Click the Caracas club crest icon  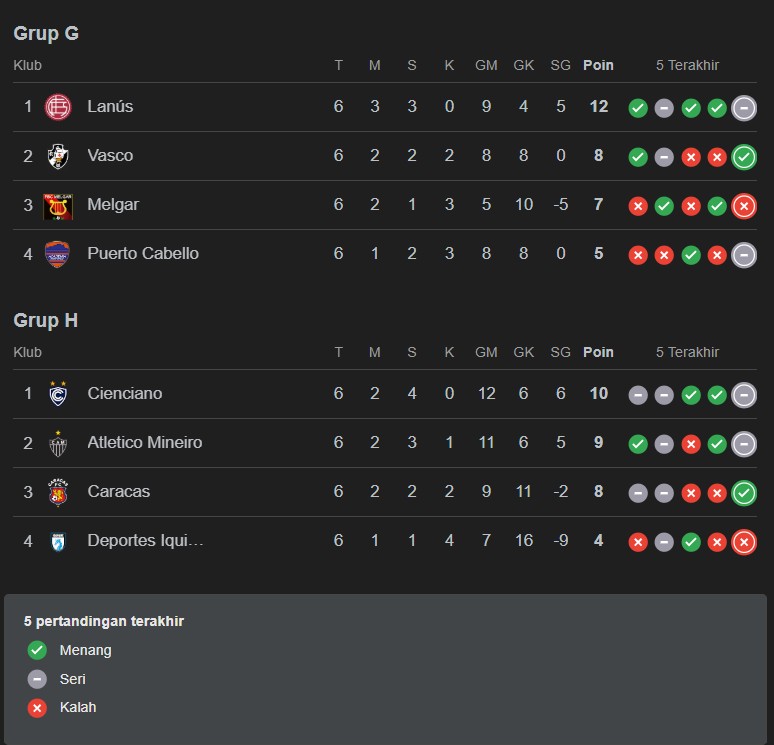point(58,492)
